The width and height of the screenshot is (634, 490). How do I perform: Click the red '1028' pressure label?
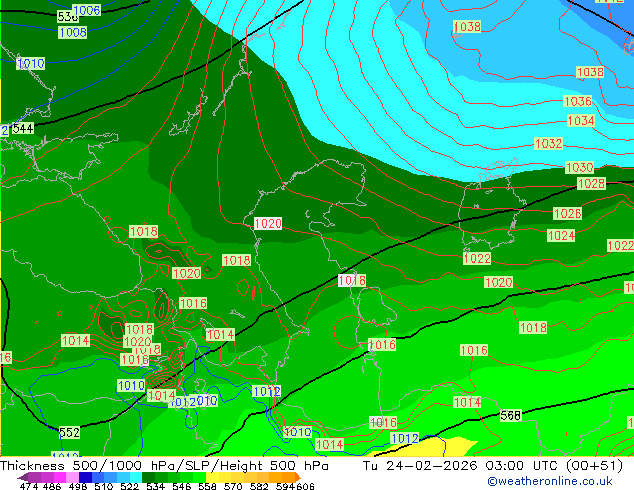[591, 184]
